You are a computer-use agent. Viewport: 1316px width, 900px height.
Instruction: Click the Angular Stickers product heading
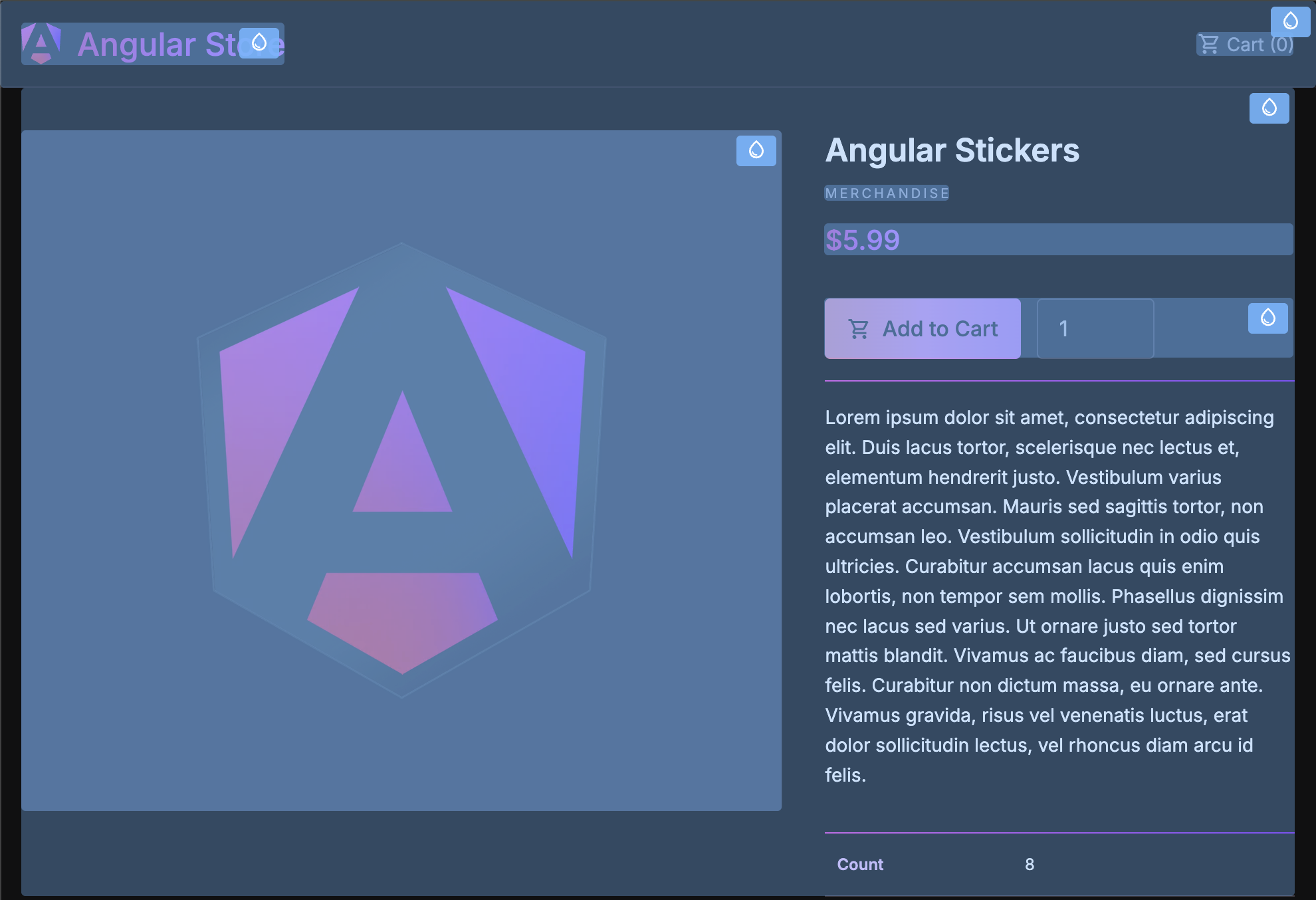[952, 150]
